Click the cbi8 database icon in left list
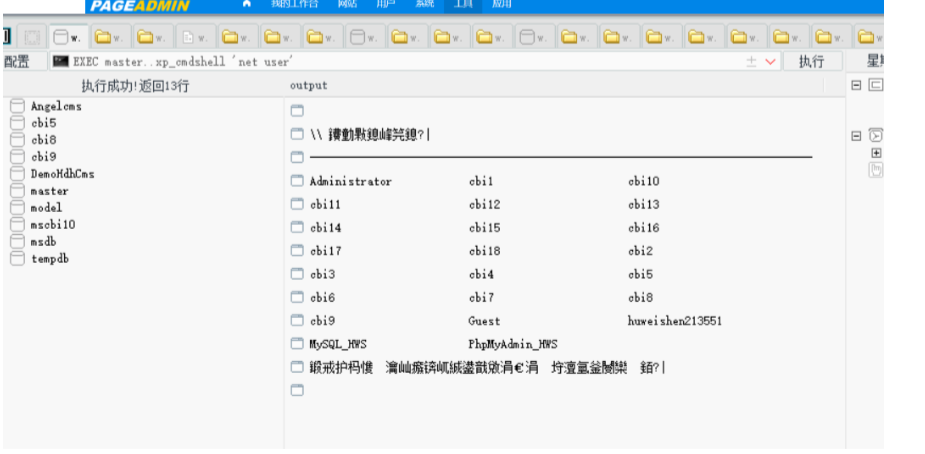The width and height of the screenshot is (925, 454). tap(18, 140)
